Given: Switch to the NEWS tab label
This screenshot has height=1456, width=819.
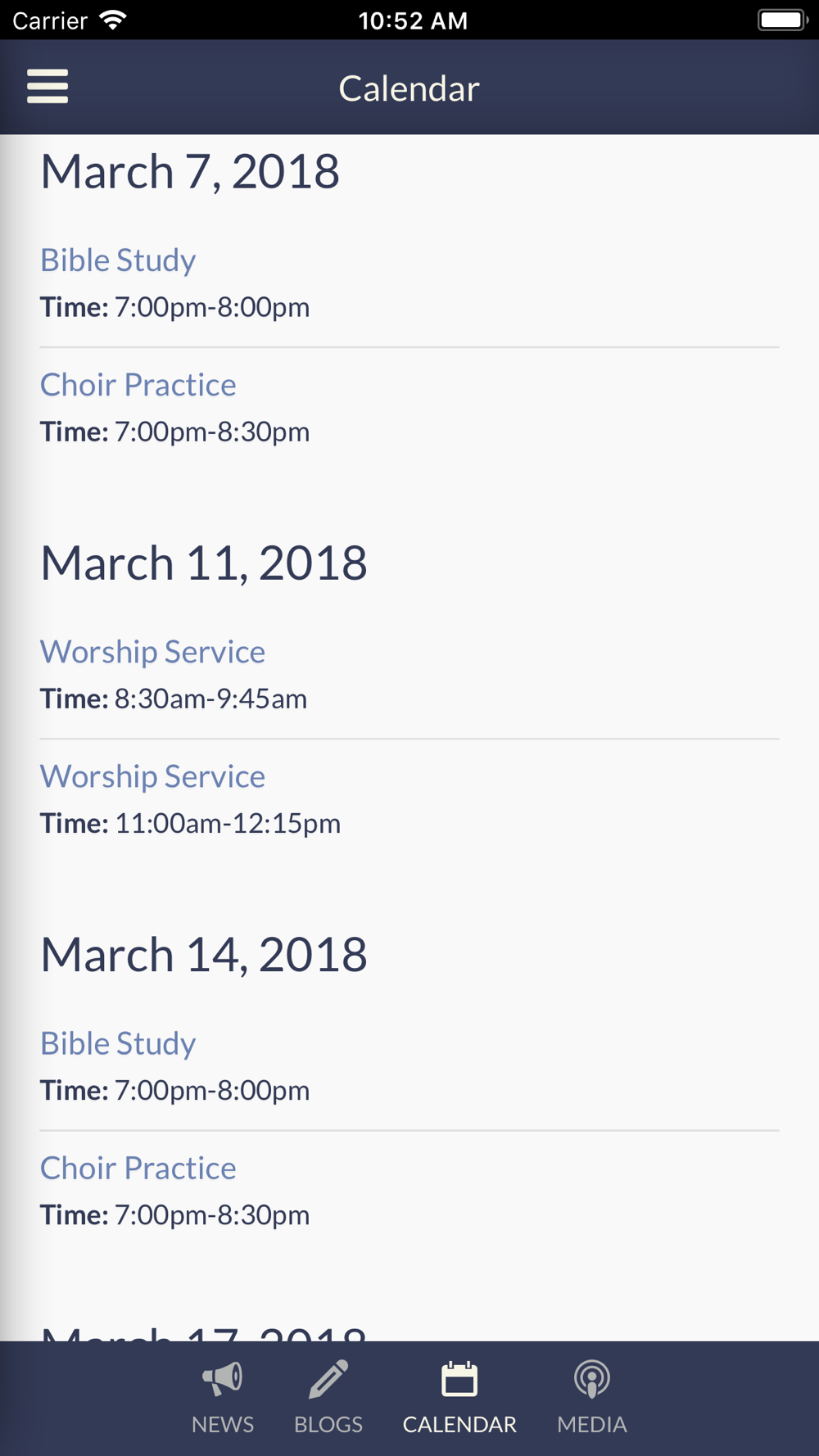Looking at the screenshot, I should [x=223, y=1425].
